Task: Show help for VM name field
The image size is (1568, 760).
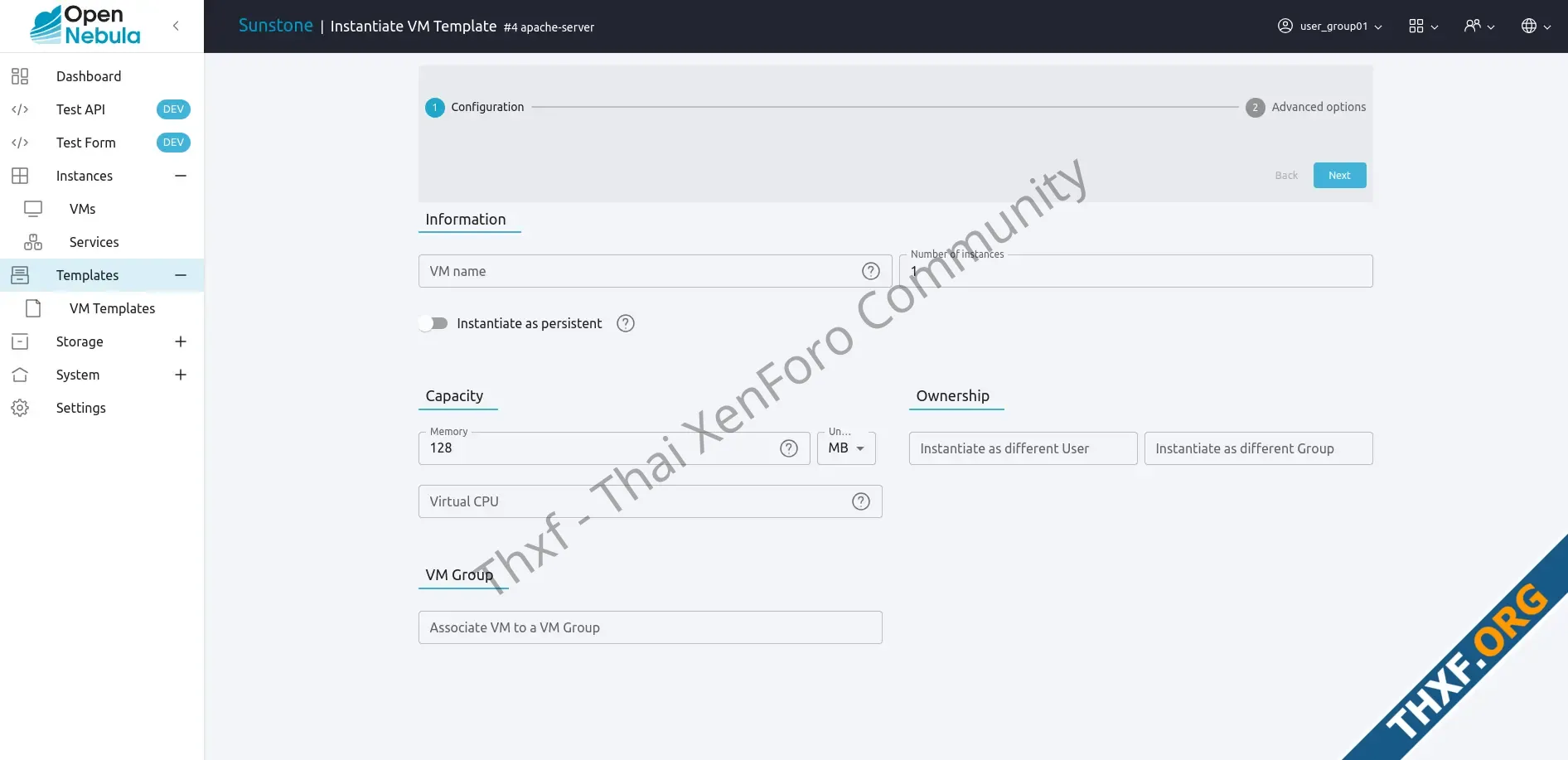Action: (x=871, y=271)
